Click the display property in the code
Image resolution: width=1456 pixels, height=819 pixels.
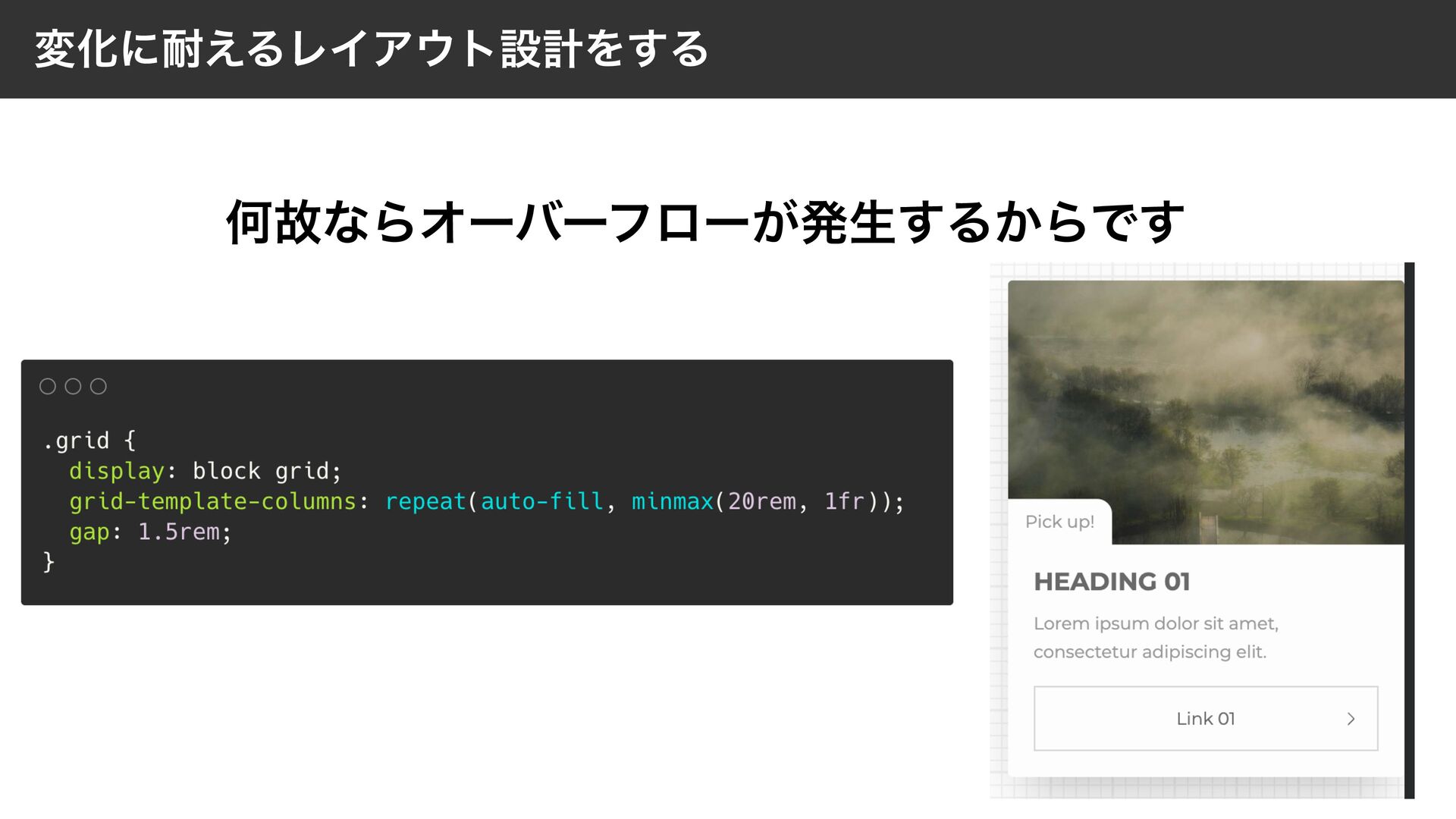pyautogui.click(x=117, y=471)
